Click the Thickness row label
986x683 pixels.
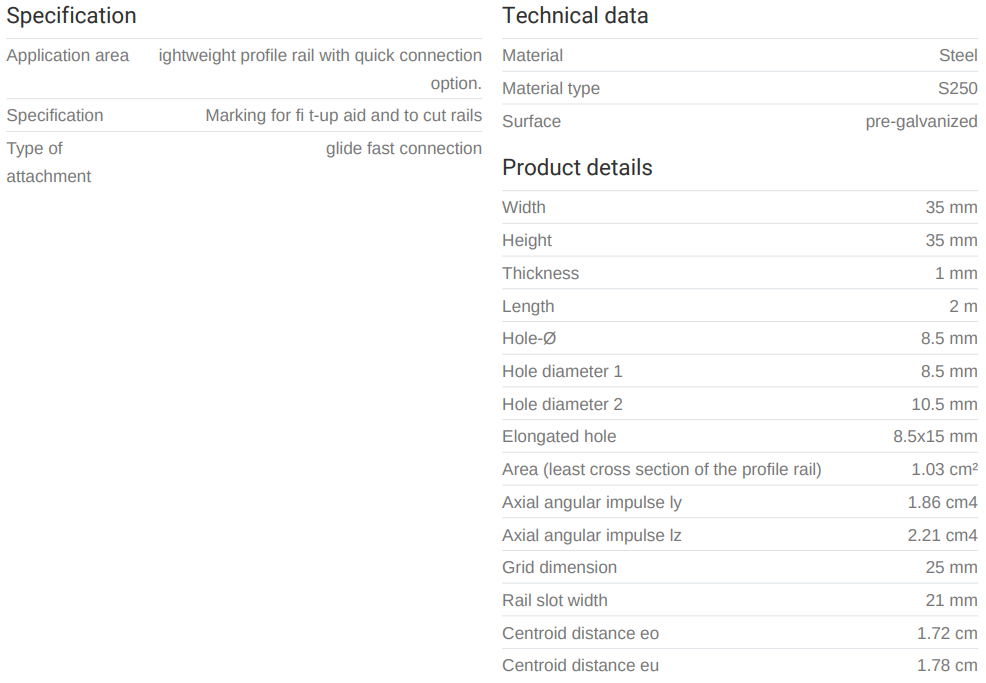[x=540, y=274]
